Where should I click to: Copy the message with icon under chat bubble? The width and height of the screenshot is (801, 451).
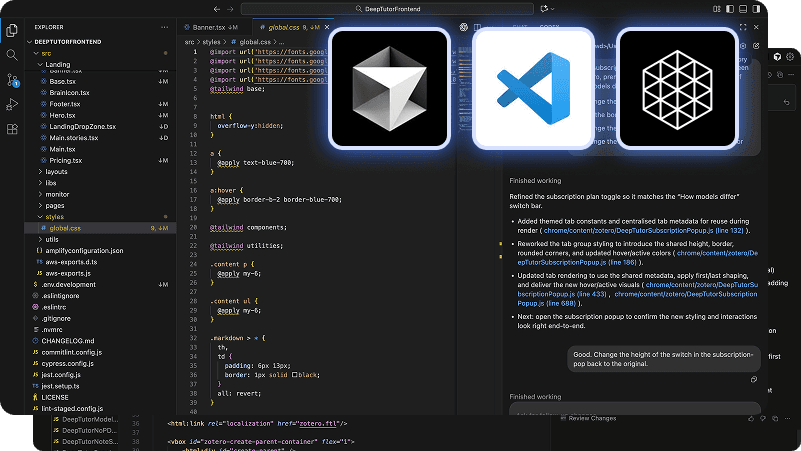753,379
